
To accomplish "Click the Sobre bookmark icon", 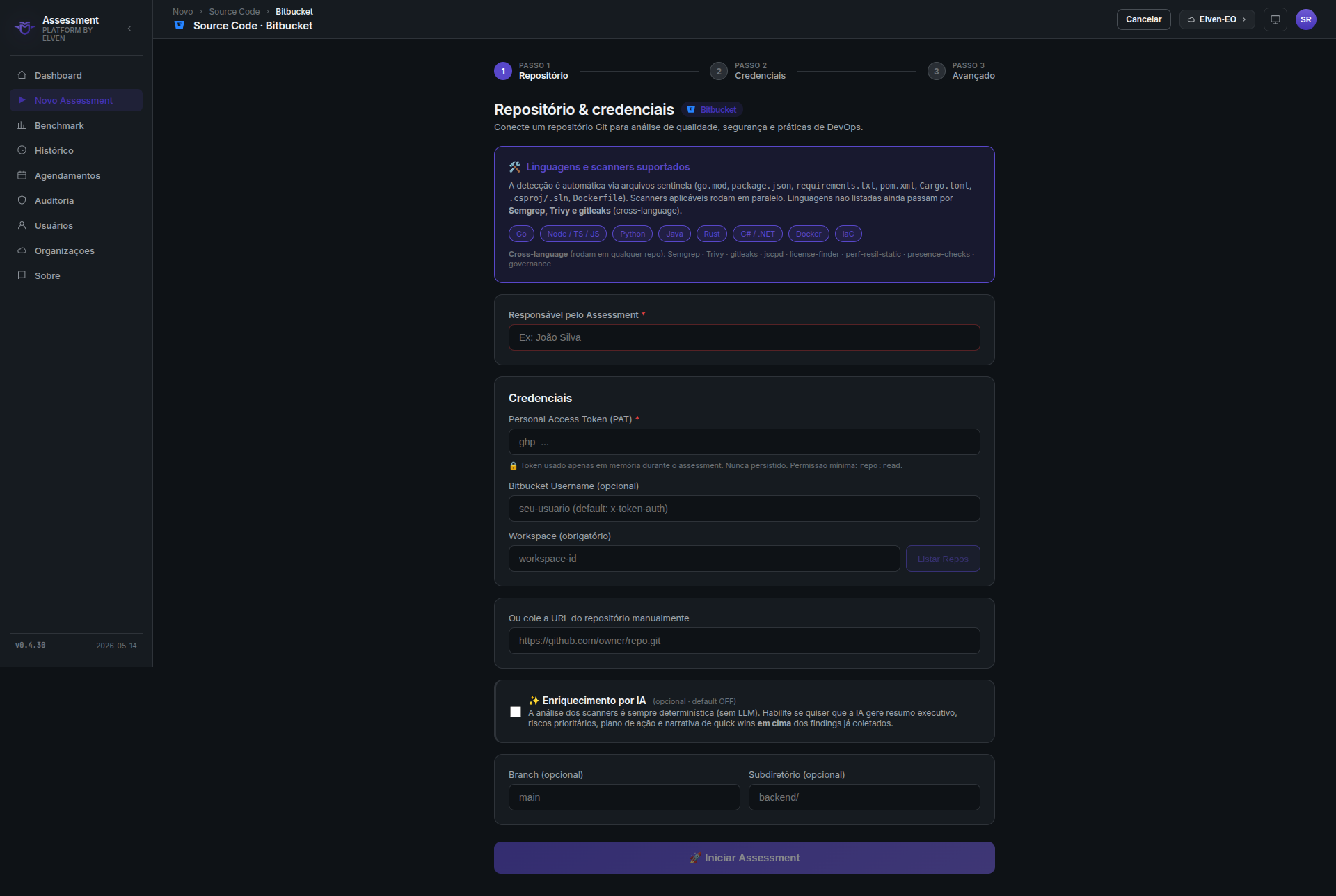I will 22,275.
